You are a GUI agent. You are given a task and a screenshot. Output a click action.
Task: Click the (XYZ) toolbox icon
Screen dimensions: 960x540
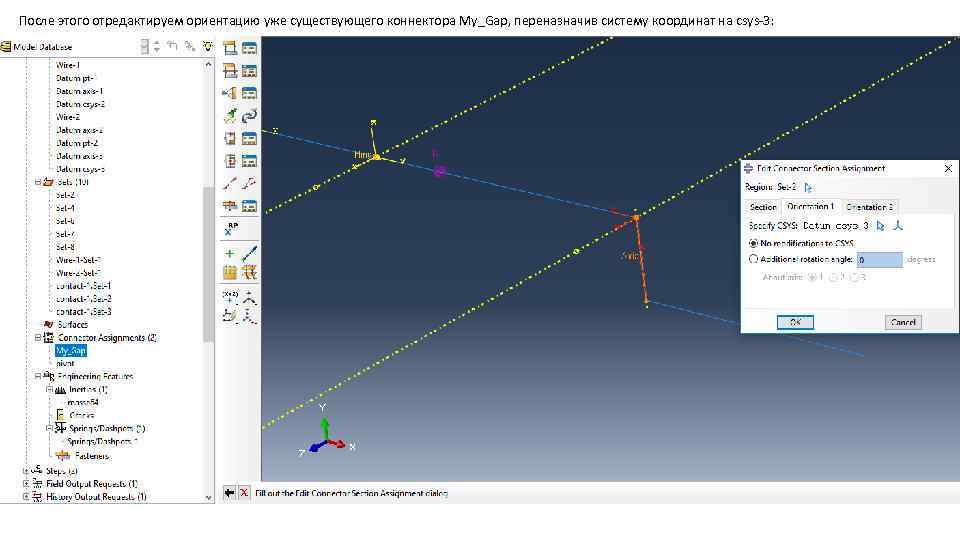pyautogui.click(x=230, y=298)
